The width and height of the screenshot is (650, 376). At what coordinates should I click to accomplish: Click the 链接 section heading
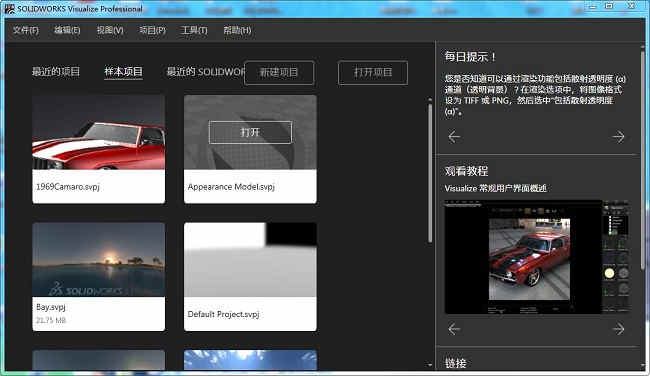pyautogui.click(x=456, y=363)
